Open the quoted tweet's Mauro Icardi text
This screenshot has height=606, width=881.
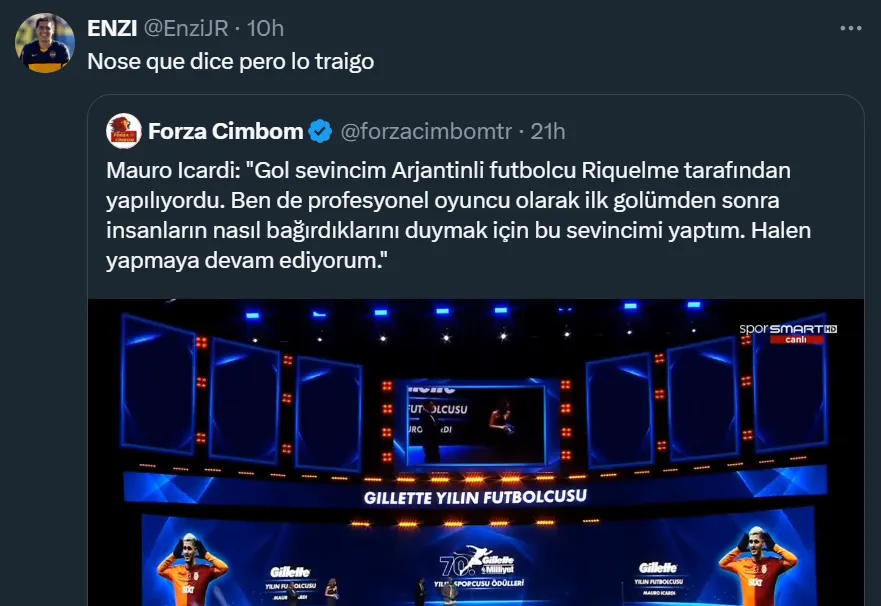coord(458,215)
